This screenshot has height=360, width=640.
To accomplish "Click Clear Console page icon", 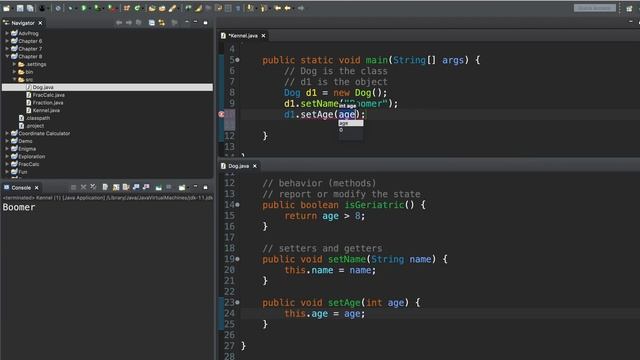I will tap(105, 187).
